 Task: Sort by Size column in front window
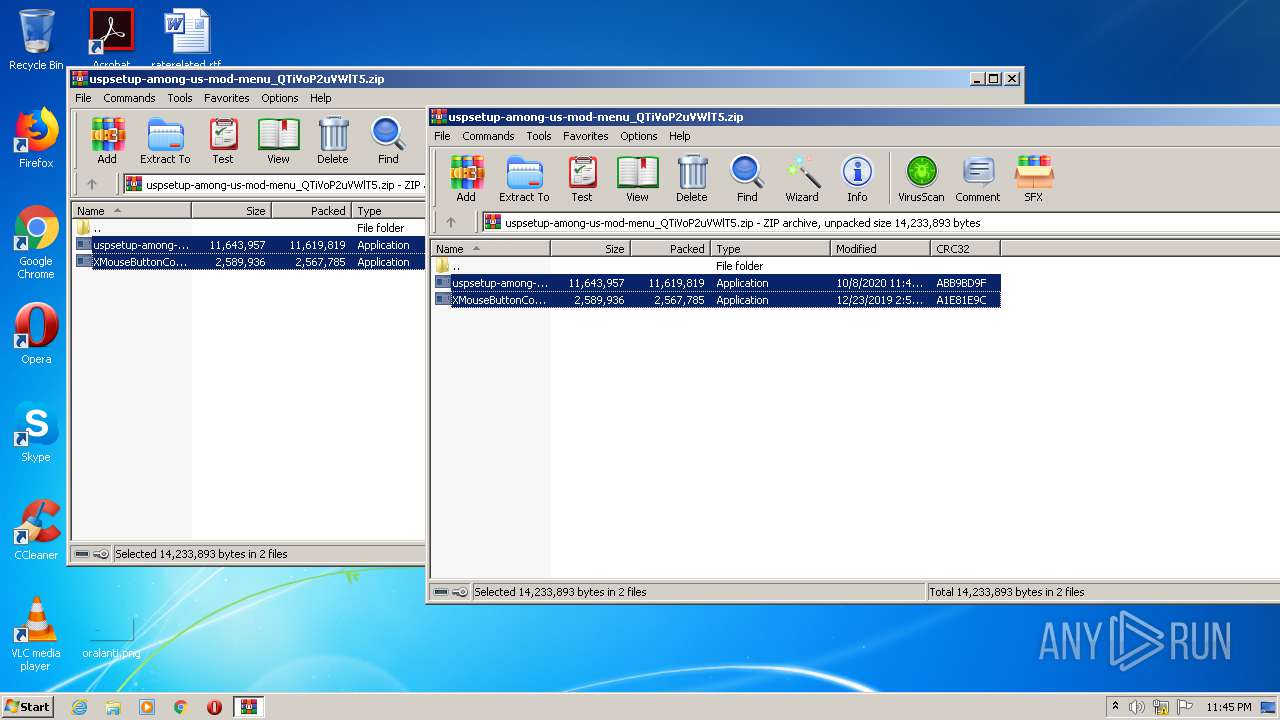click(590, 249)
